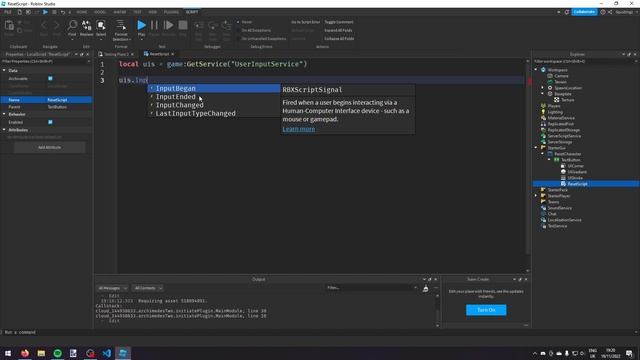The image size is (640, 360).
Task: Open the PLUGINS ribbon tab
Action: click(171, 12)
